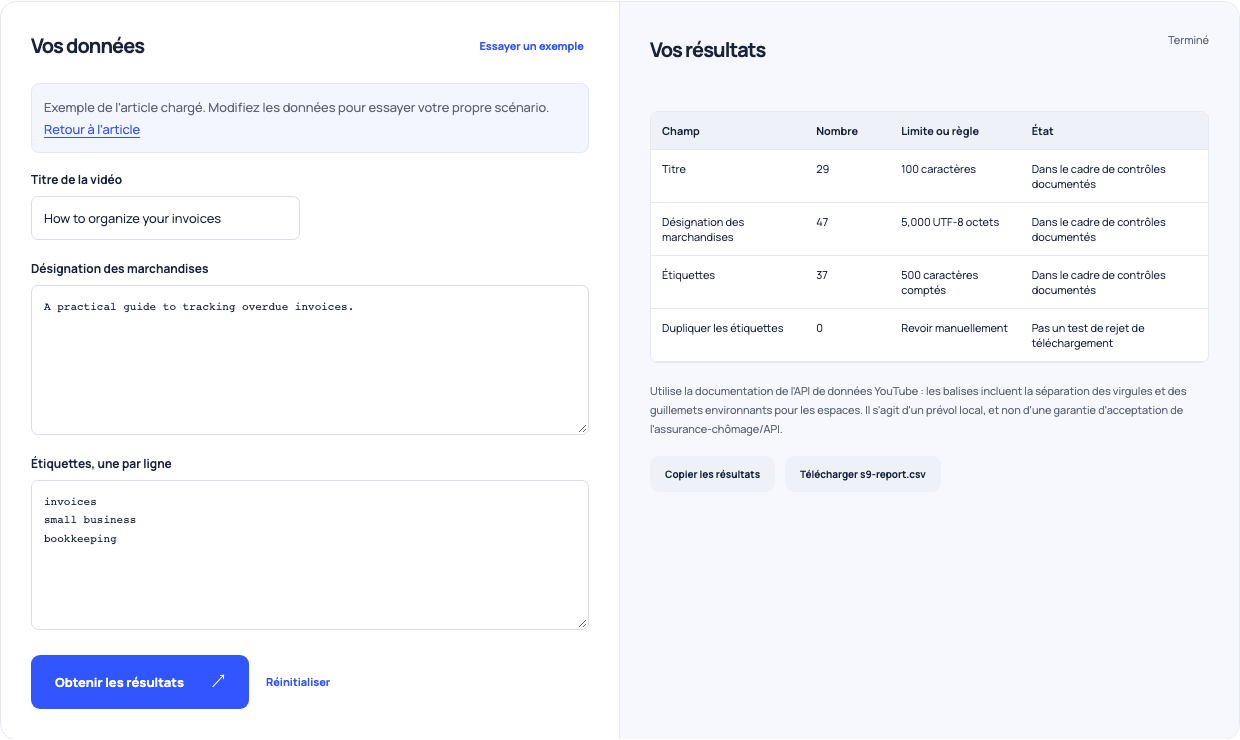
Task: Select the Dupliquer les étiquettes cell
Action: pos(723,328)
